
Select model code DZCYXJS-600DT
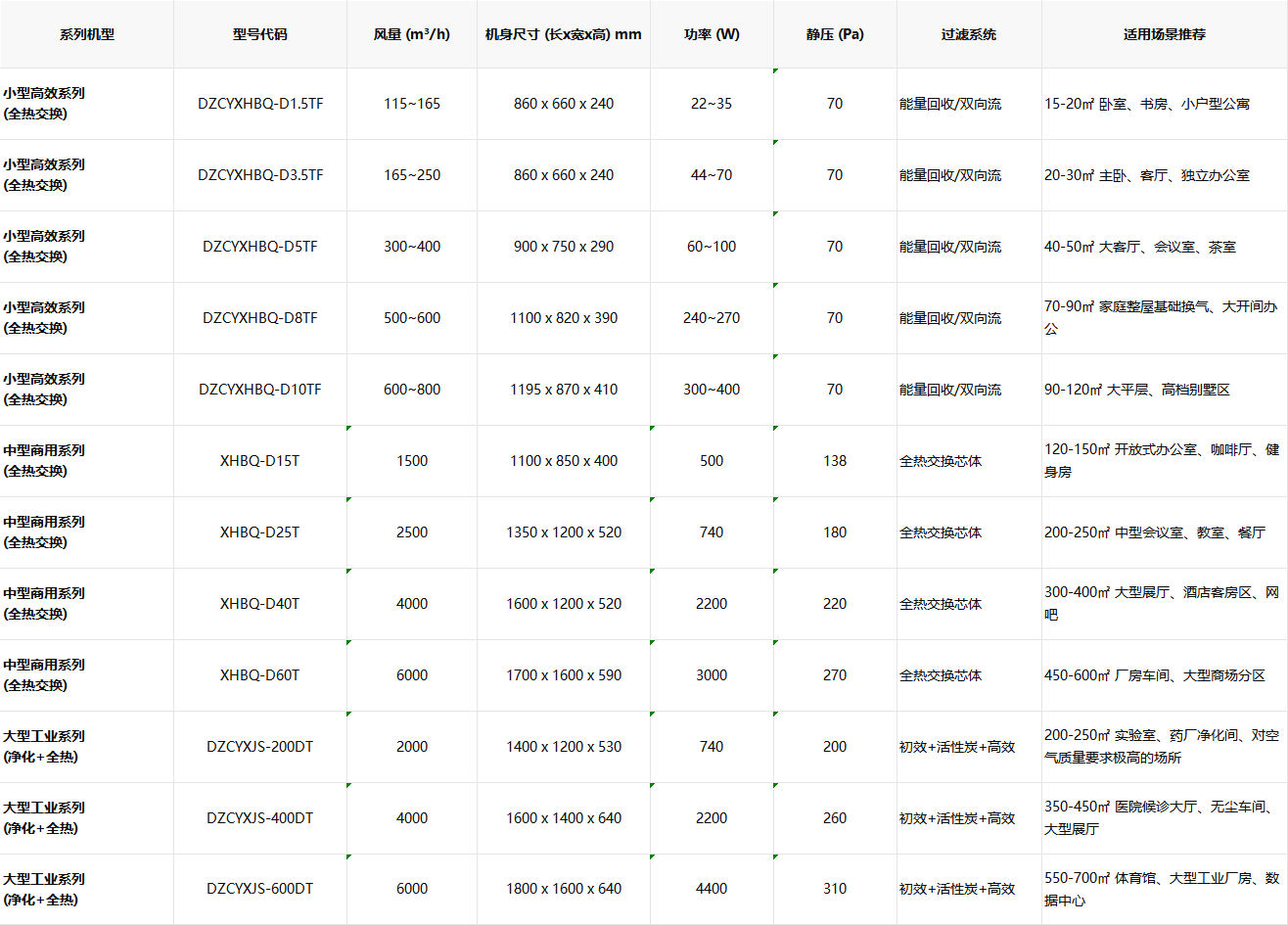(260, 889)
